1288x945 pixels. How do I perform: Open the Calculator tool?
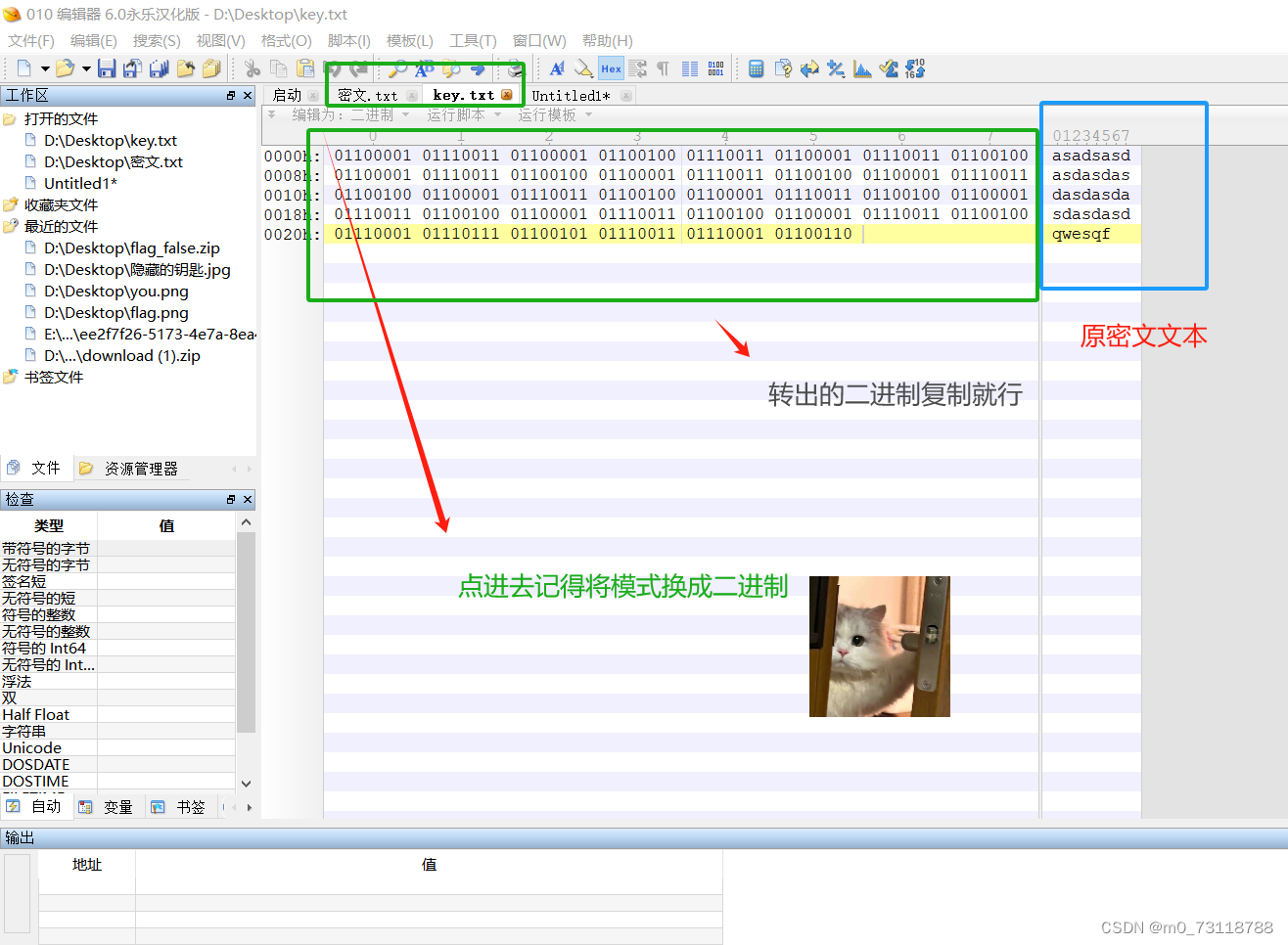coord(758,68)
